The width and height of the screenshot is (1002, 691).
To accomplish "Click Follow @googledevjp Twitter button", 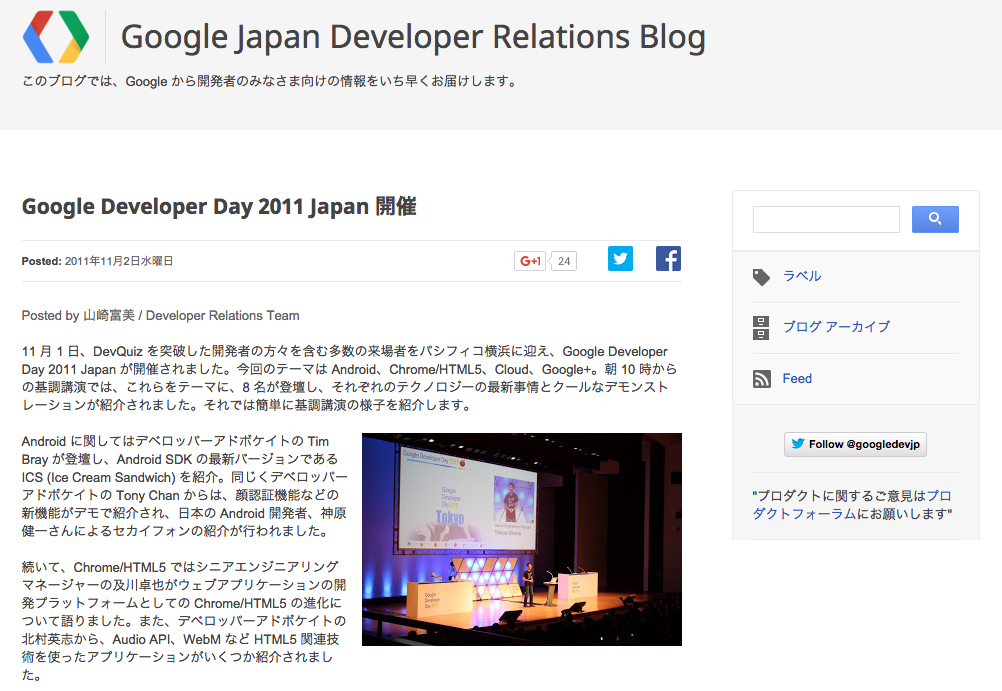I will 855,444.
